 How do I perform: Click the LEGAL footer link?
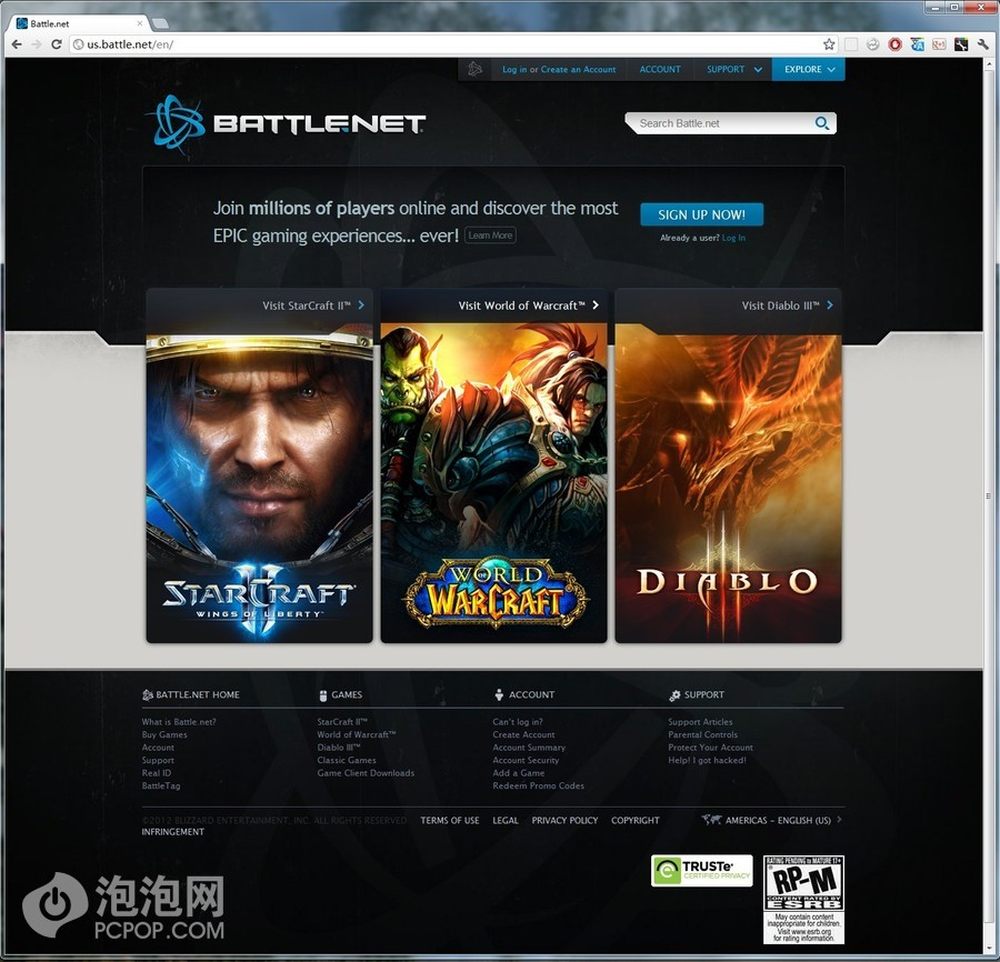tap(505, 820)
